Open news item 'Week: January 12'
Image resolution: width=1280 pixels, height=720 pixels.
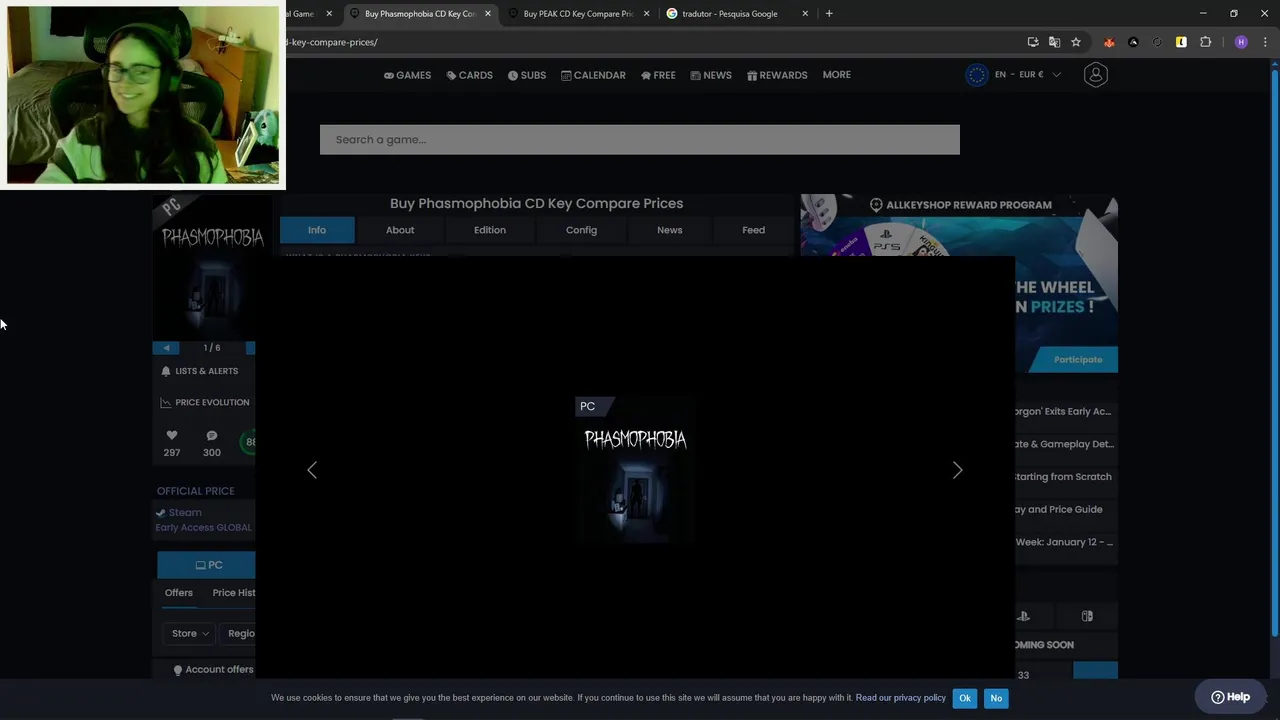click(x=1064, y=542)
